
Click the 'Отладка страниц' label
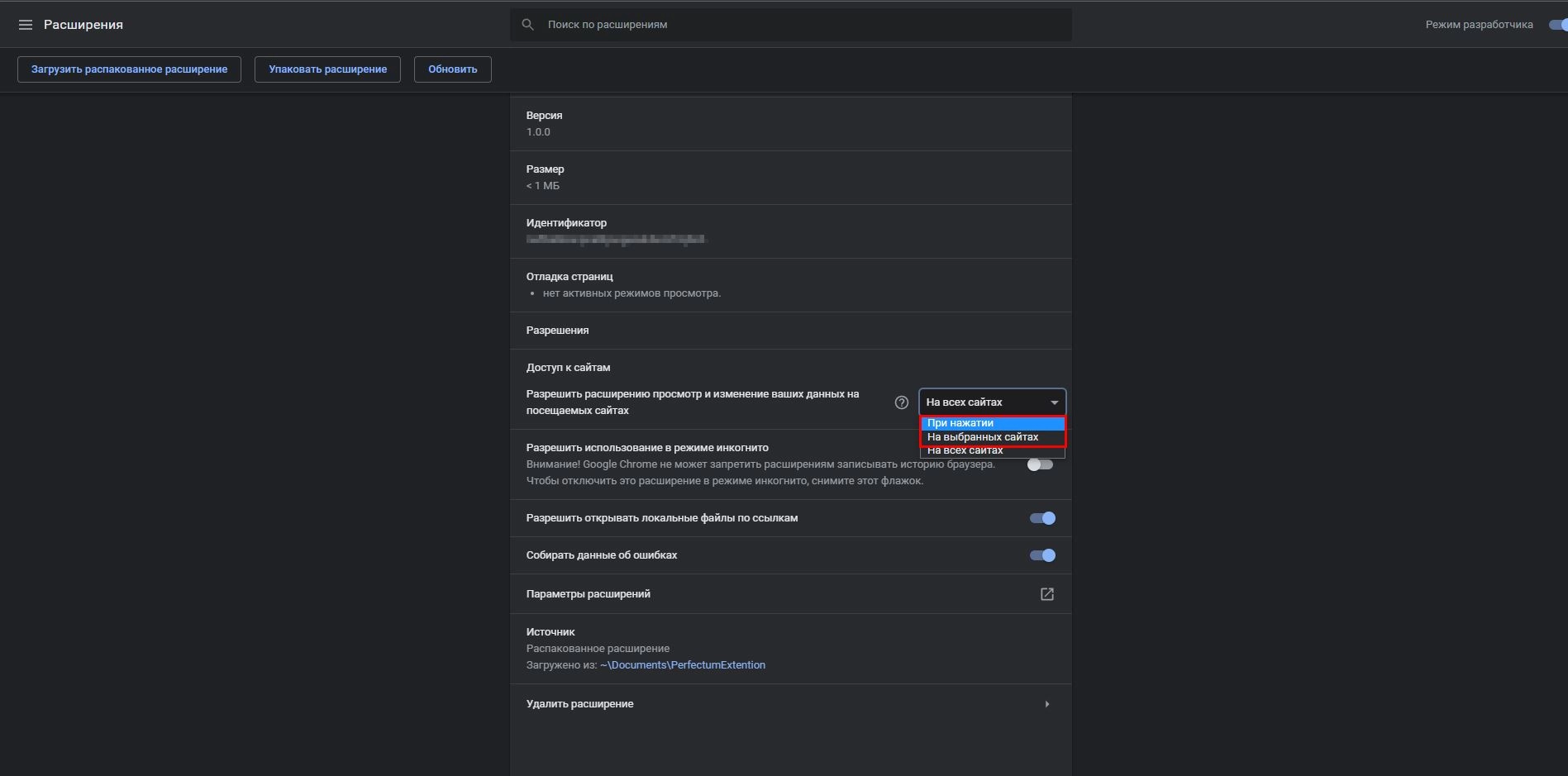pyautogui.click(x=570, y=277)
